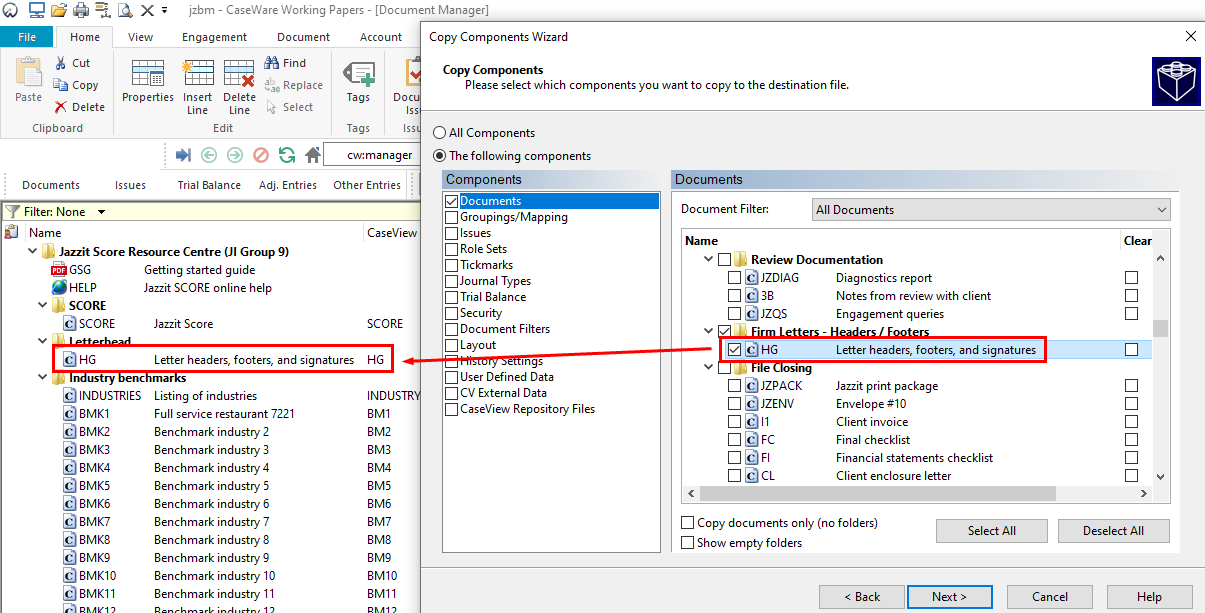Check the Tickmarks component checkbox
Image resolution: width=1205 pixels, height=613 pixels.
point(452,265)
